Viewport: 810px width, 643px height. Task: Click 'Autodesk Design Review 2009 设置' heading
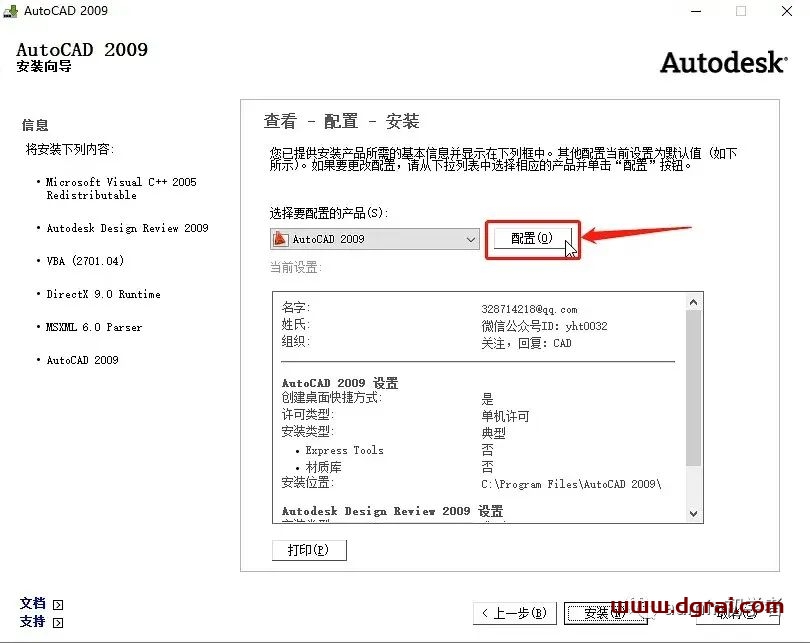click(x=392, y=511)
